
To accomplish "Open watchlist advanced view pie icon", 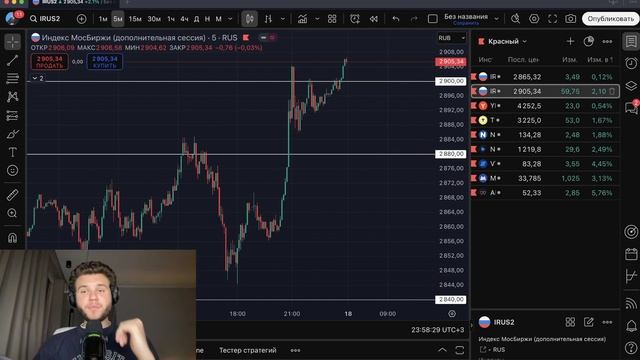I will (589, 41).
